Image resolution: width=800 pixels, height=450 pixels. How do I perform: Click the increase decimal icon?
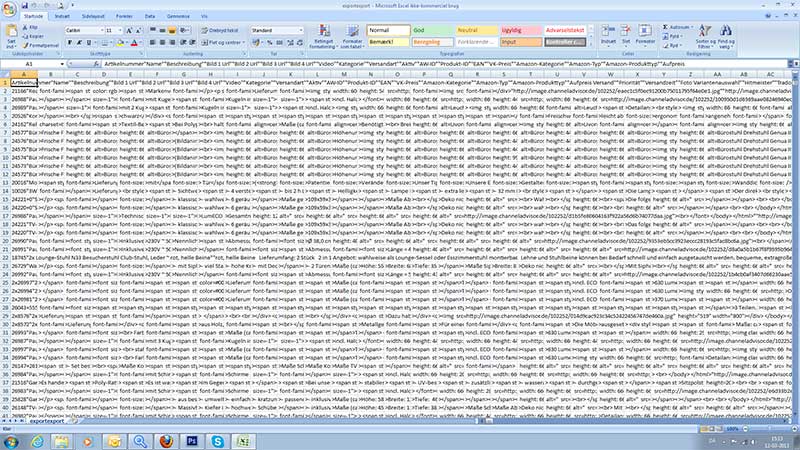click(290, 43)
